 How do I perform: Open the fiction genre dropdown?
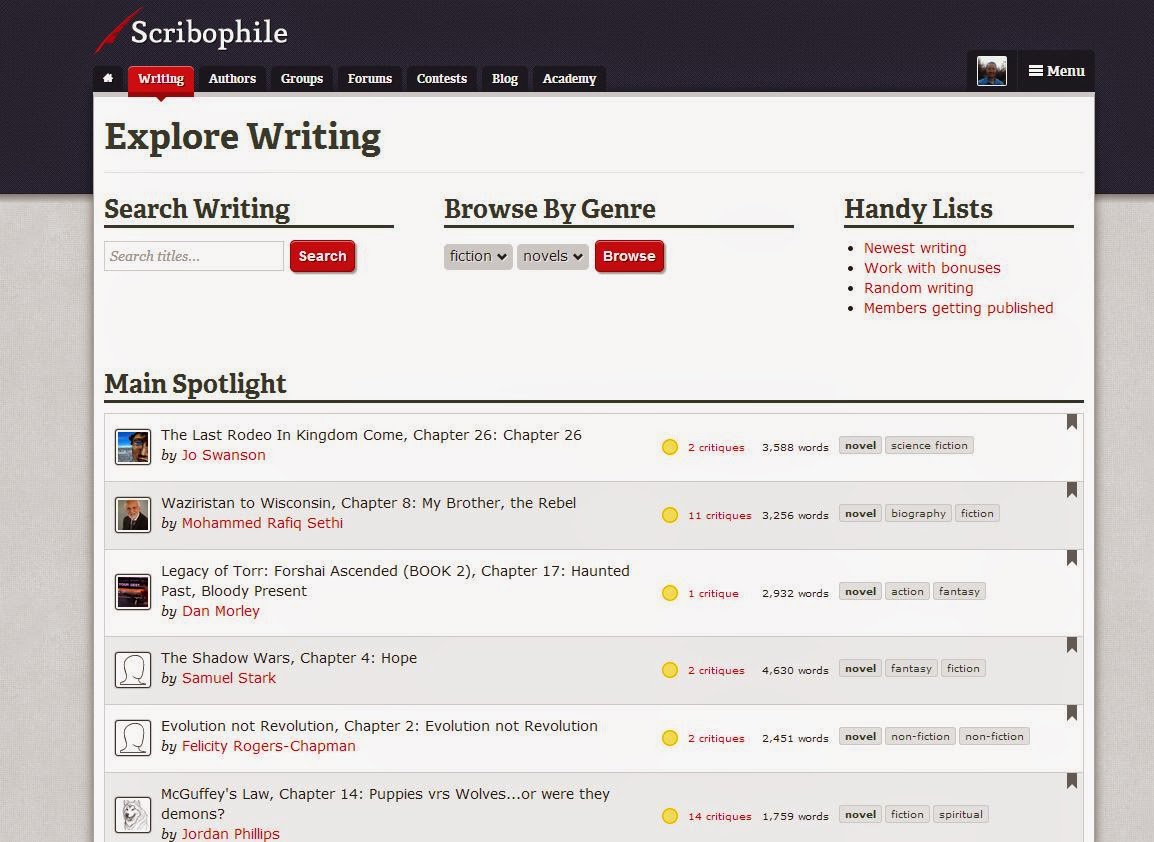[477, 256]
